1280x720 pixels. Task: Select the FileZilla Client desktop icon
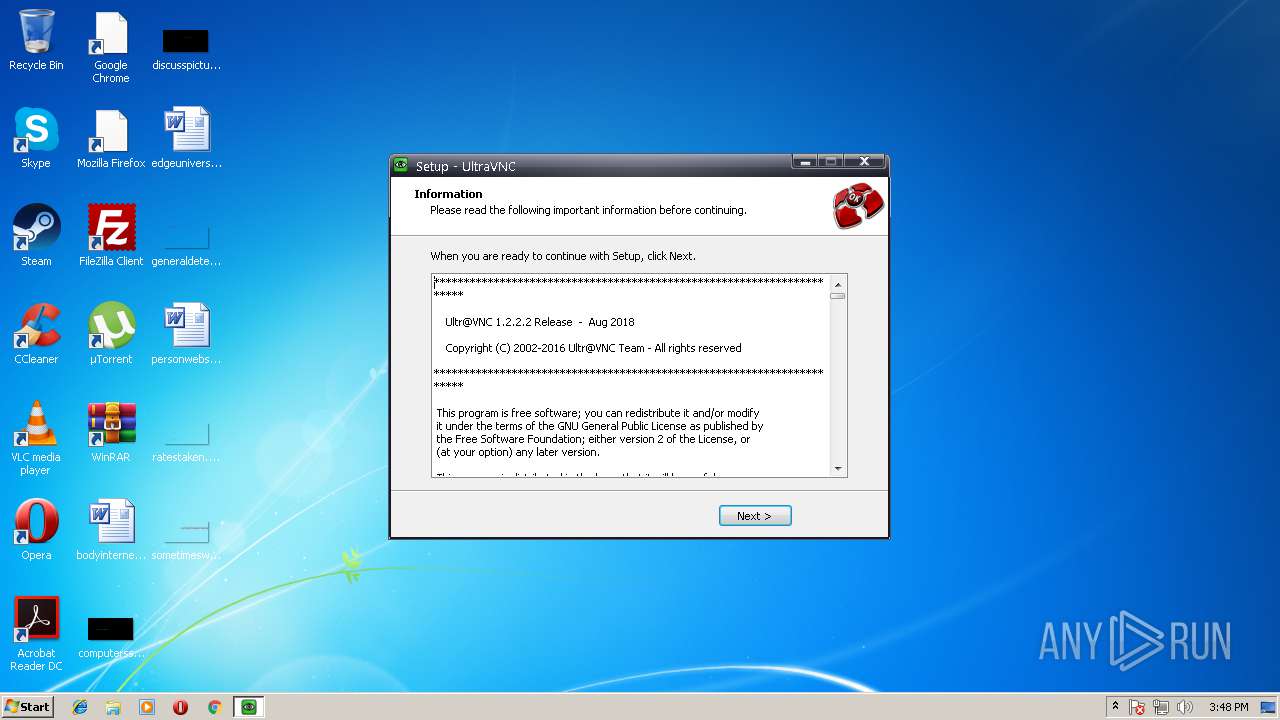click(x=111, y=236)
